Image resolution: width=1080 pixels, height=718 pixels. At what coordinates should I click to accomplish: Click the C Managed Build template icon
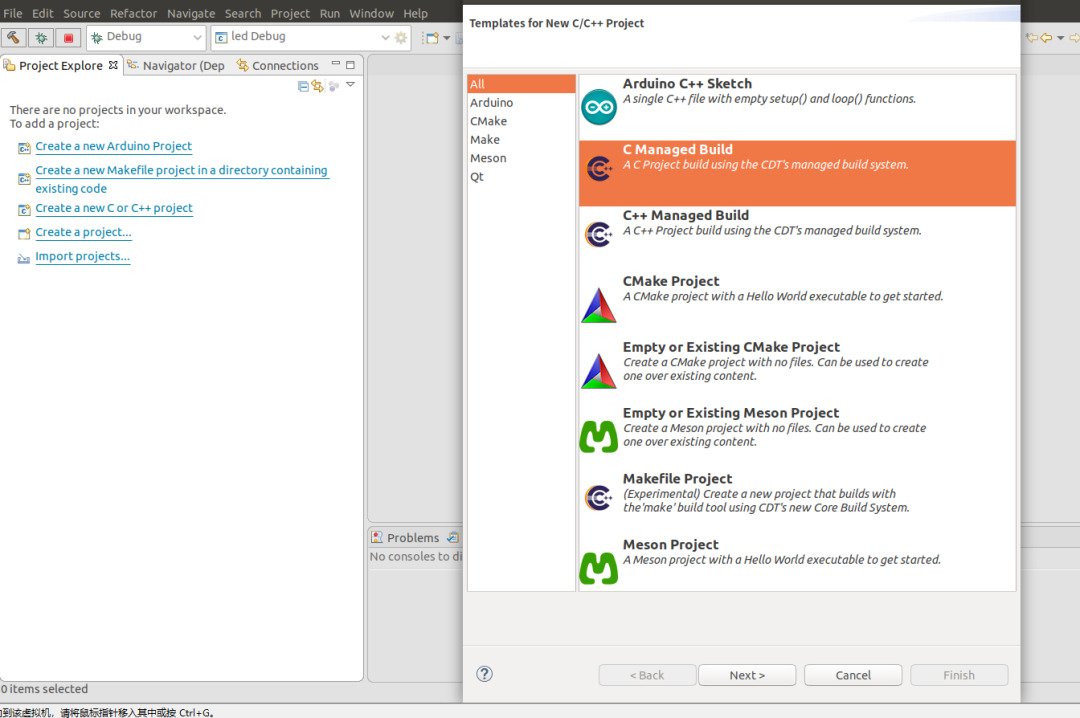599,169
